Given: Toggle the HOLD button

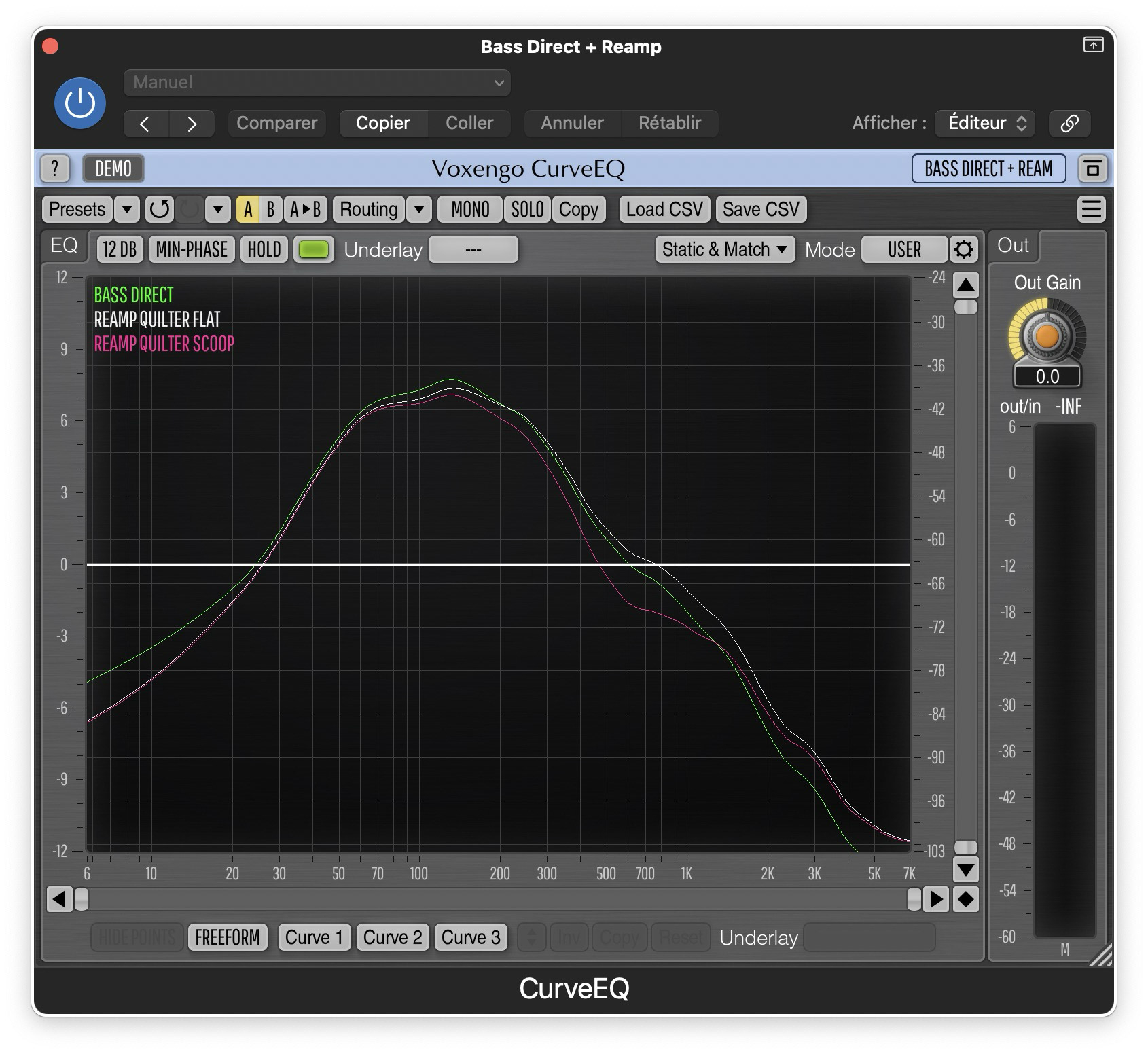Looking at the screenshot, I should 264,250.
